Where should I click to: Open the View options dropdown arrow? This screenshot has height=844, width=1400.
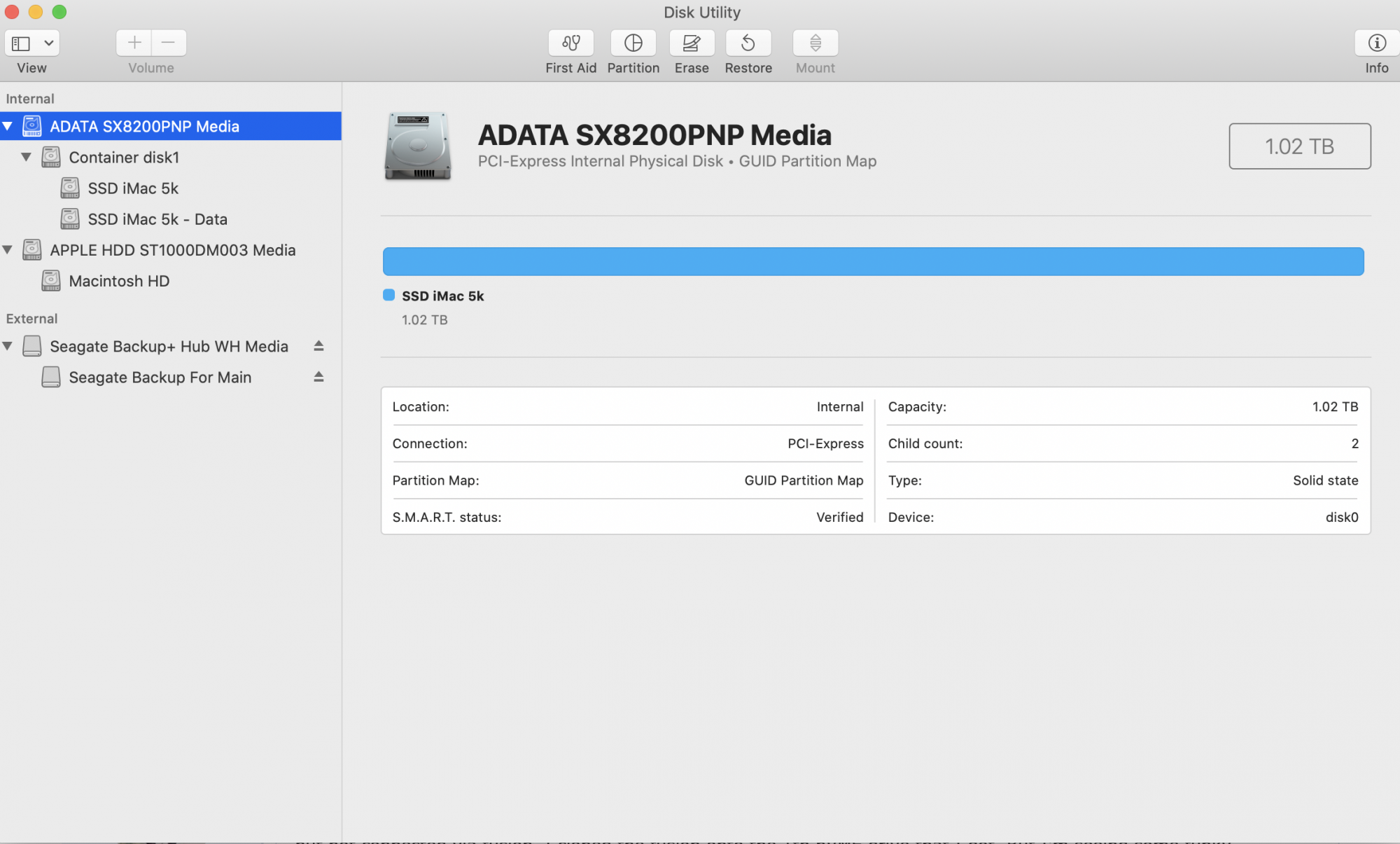[48, 43]
